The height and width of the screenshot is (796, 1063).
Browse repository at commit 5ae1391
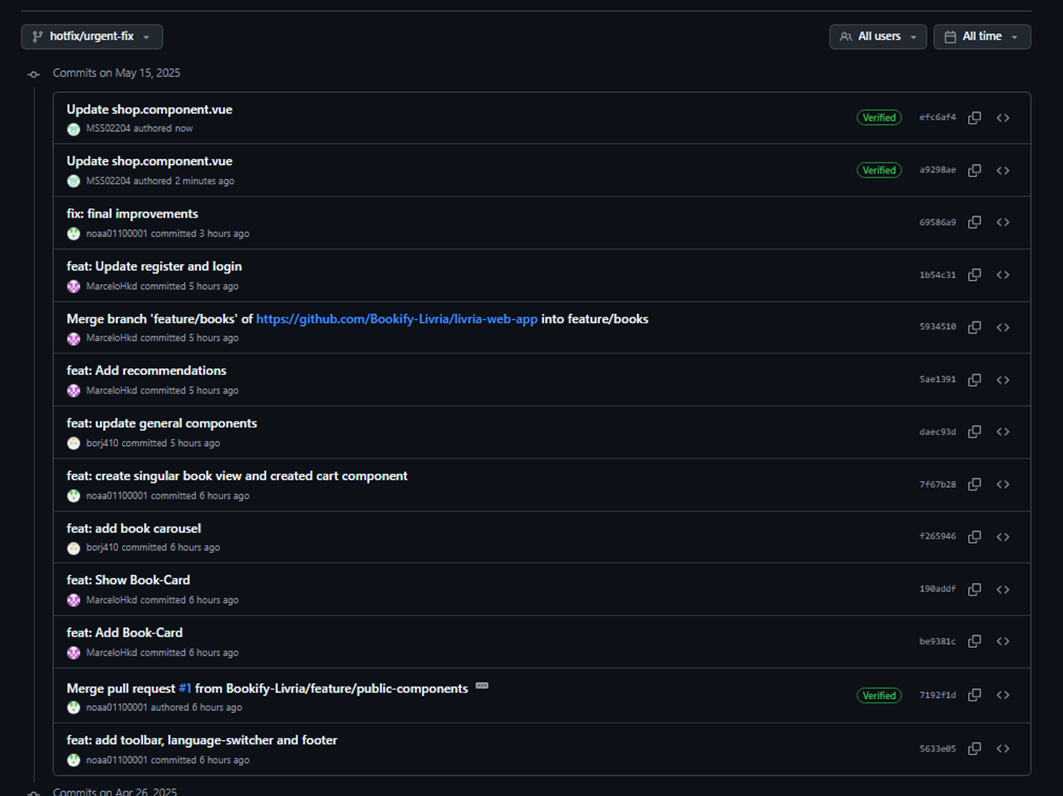coord(1003,380)
